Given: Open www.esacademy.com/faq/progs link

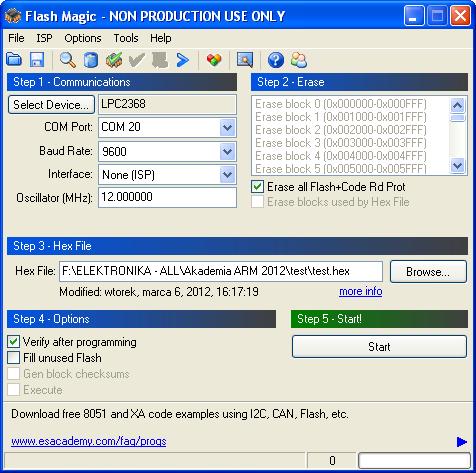Looking at the screenshot, I should tap(89, 441).
